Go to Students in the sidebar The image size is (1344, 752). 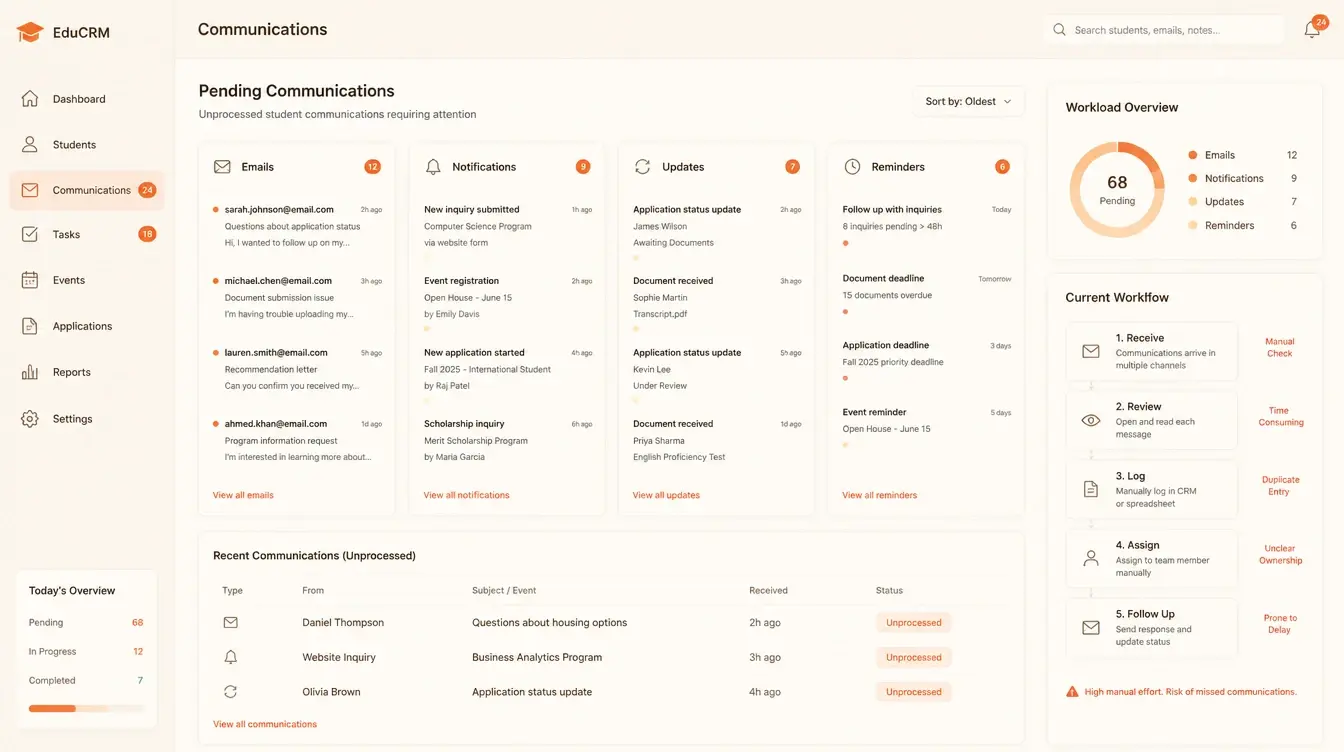click(x=86, y=144)
